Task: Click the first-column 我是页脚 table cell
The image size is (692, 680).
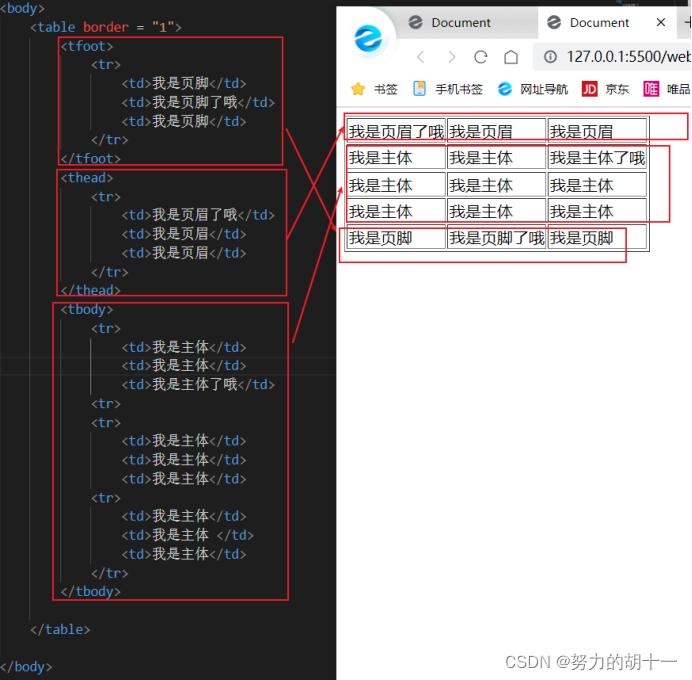Action: click(396, 238)
